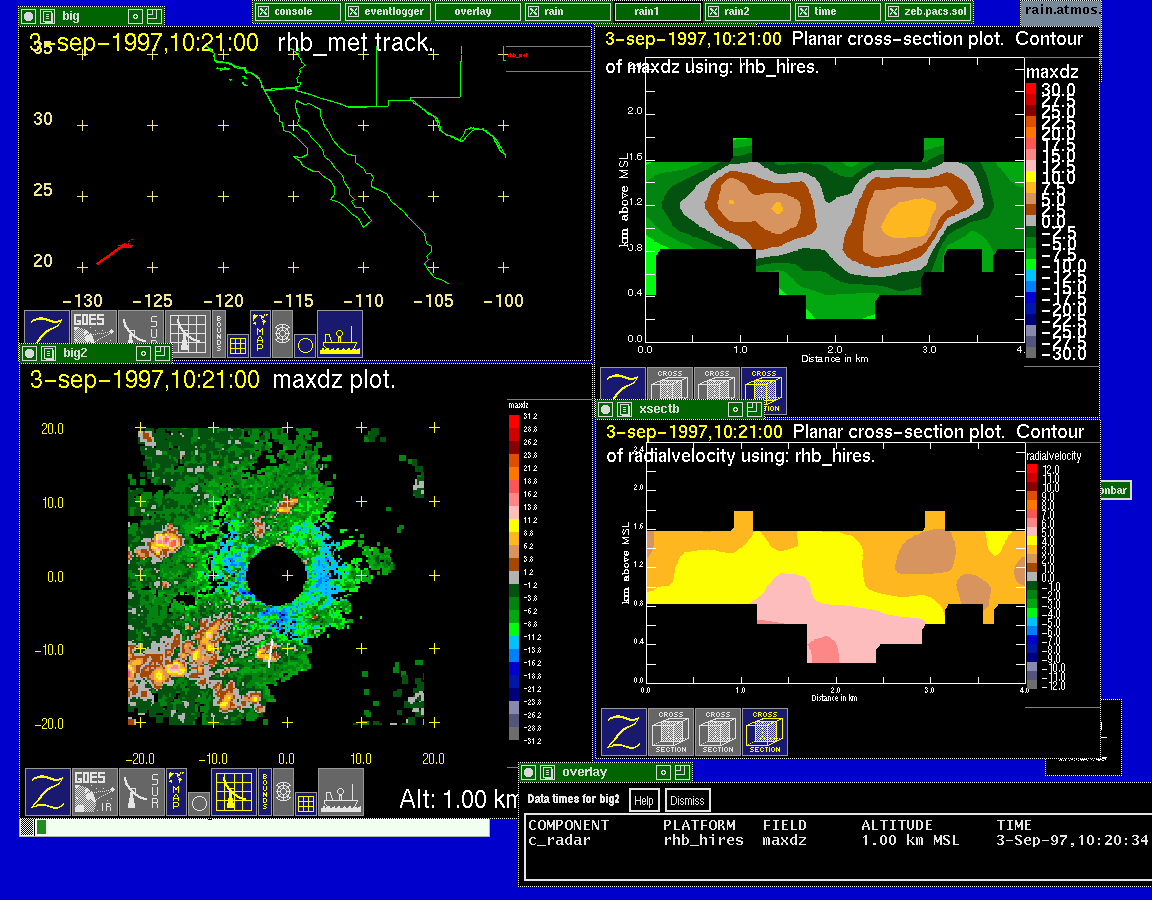
Task: Select the radar grid icon in big2 toolbar
Action: pos(234,791)
